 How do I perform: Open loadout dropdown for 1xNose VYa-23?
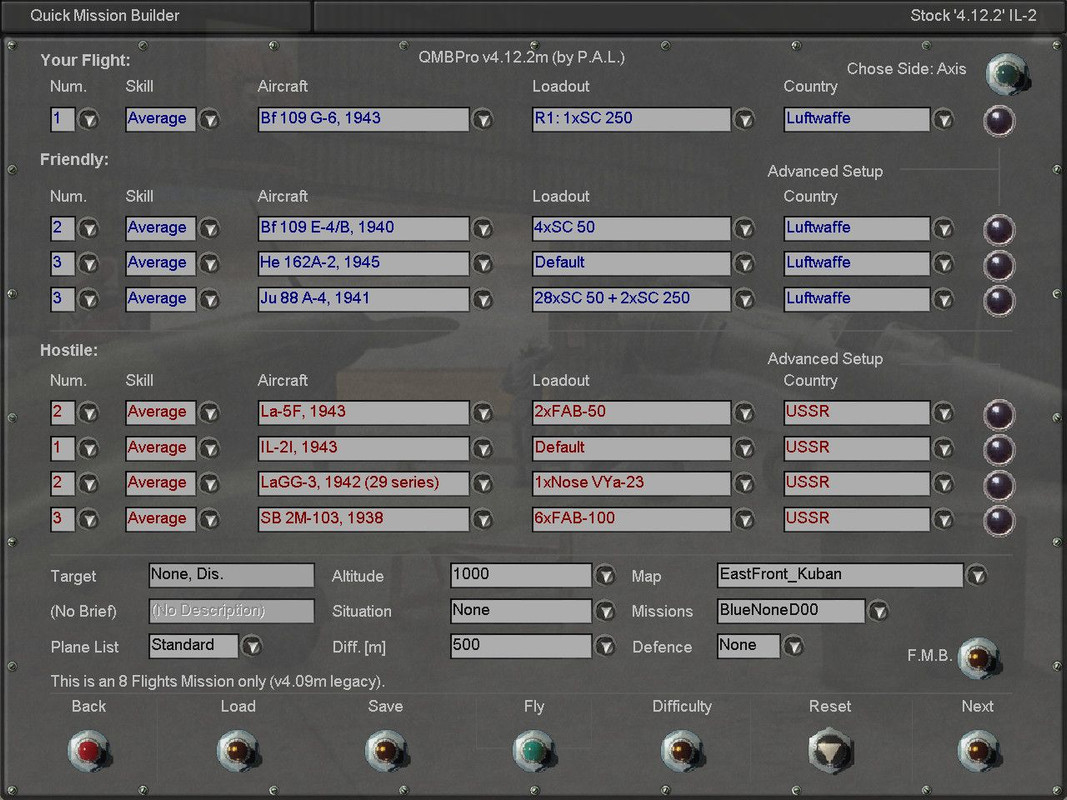point(744,484)
